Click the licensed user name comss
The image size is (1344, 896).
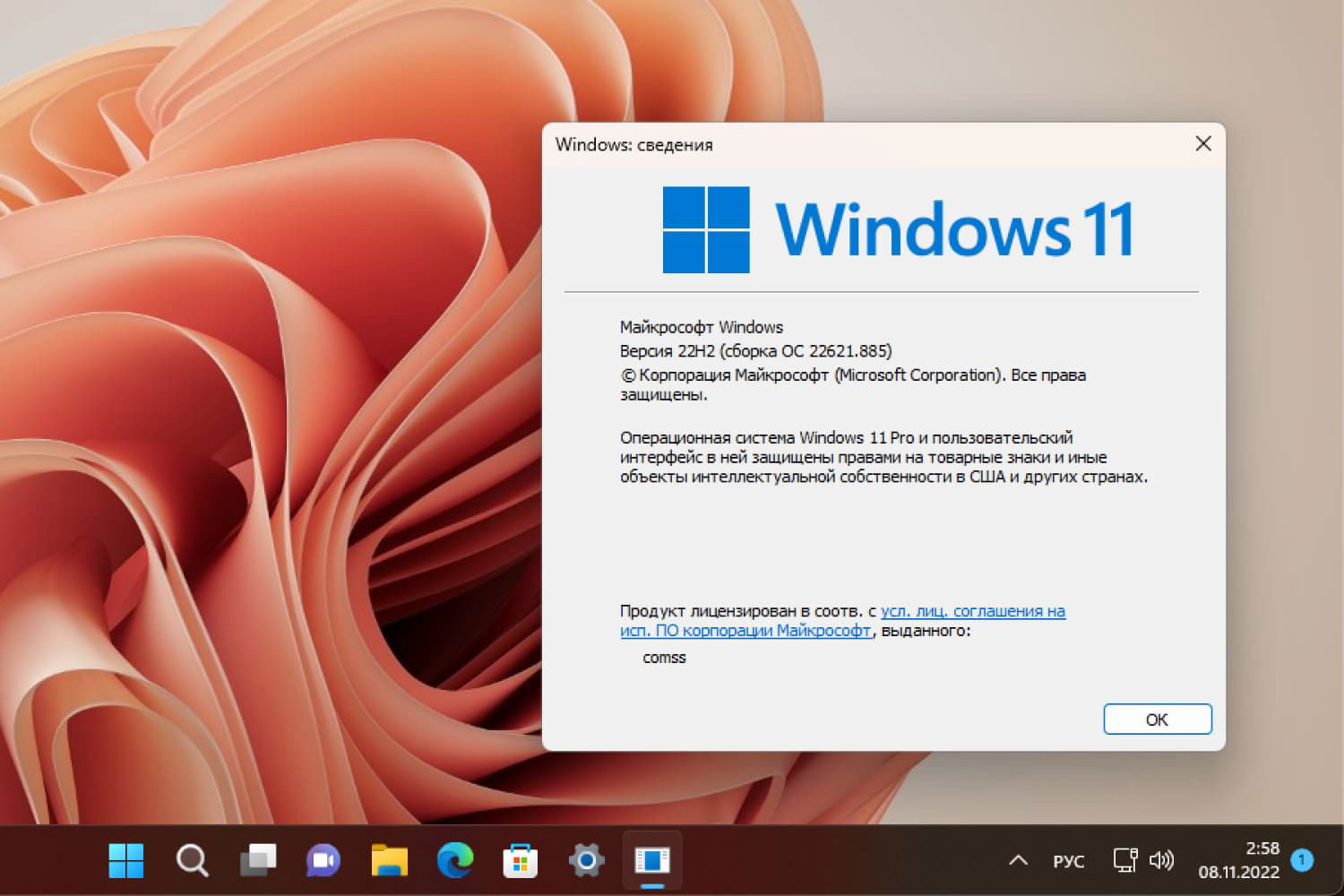[664, 657]
